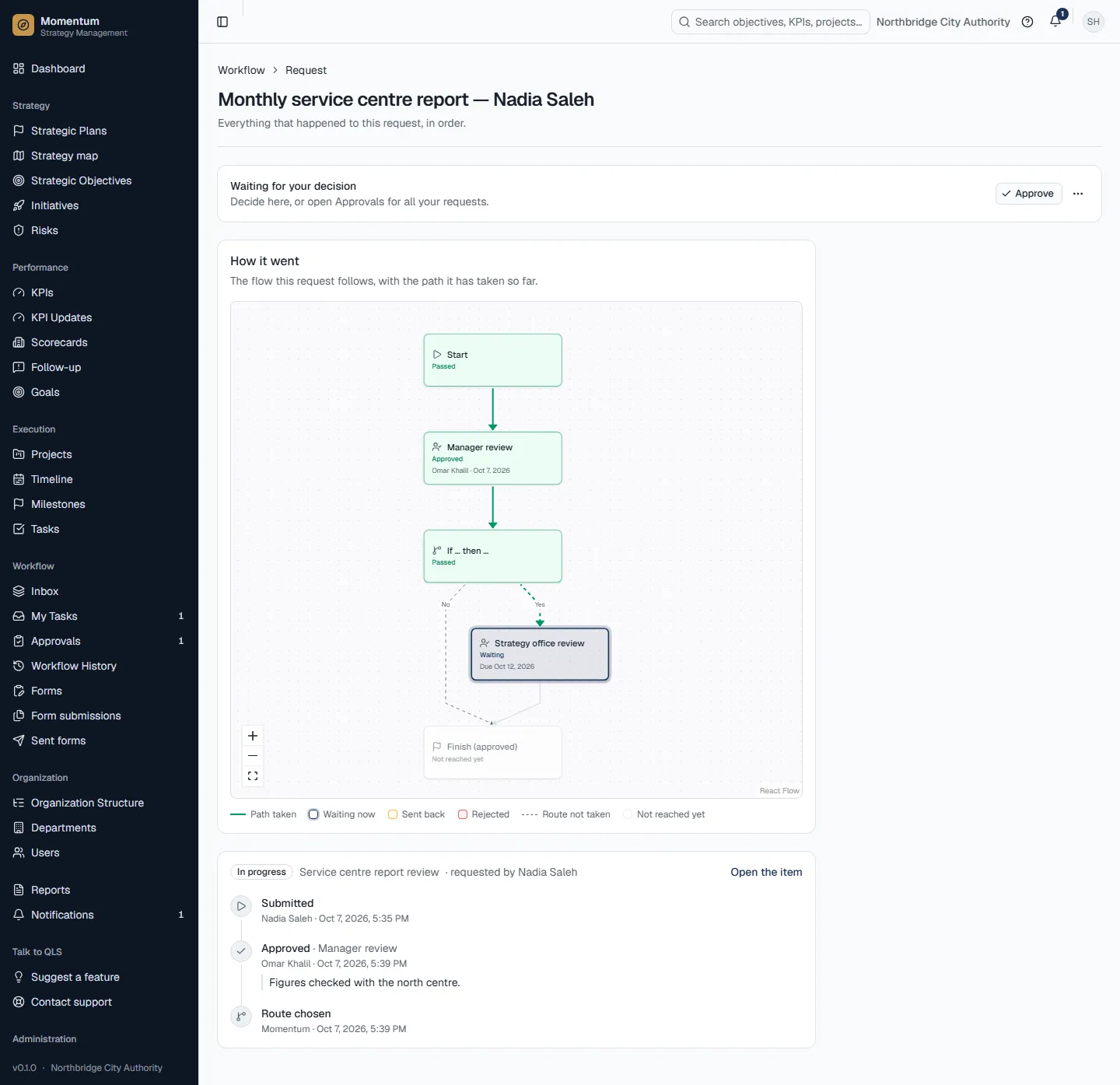This screenshot has height=1085, width=1120.
Task: Select the If then node
Action: pos(492,556)
